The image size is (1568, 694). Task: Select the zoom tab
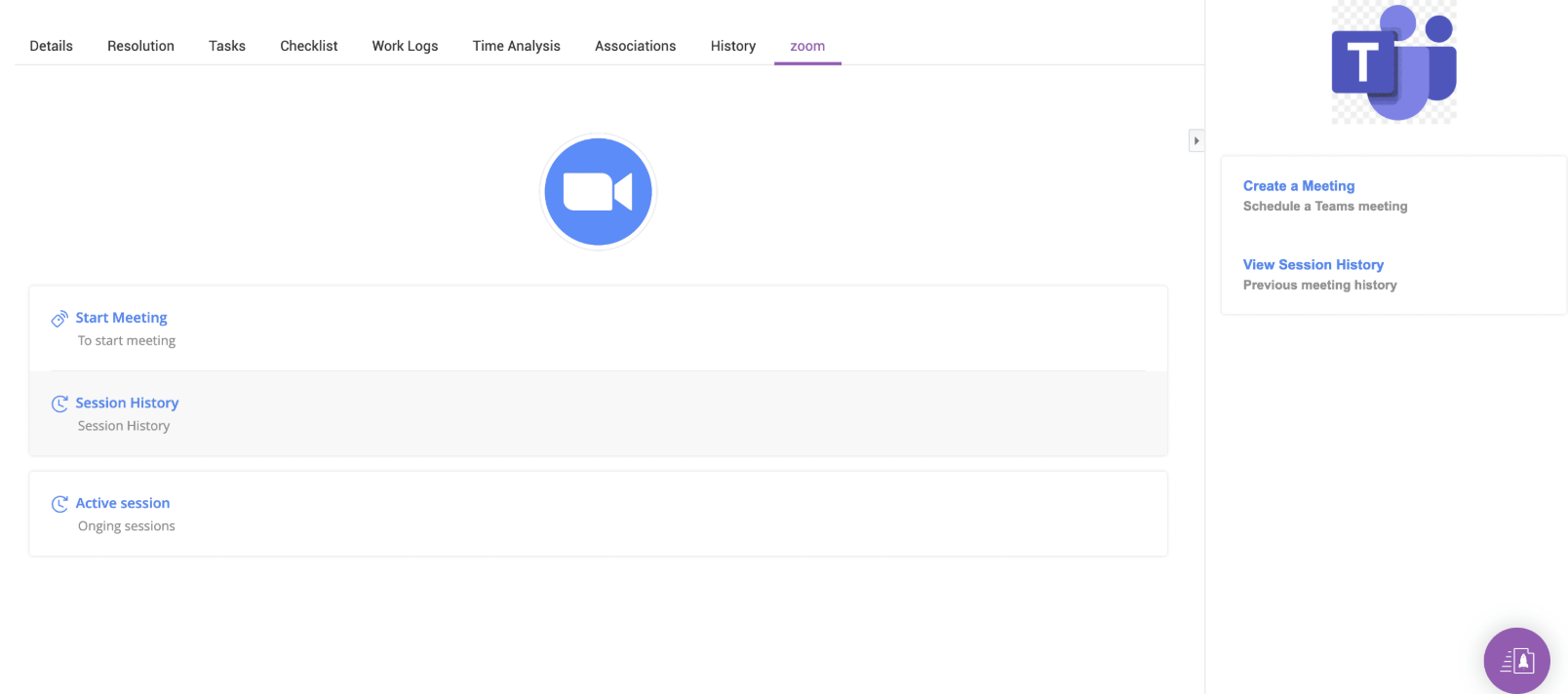(807, 46)
